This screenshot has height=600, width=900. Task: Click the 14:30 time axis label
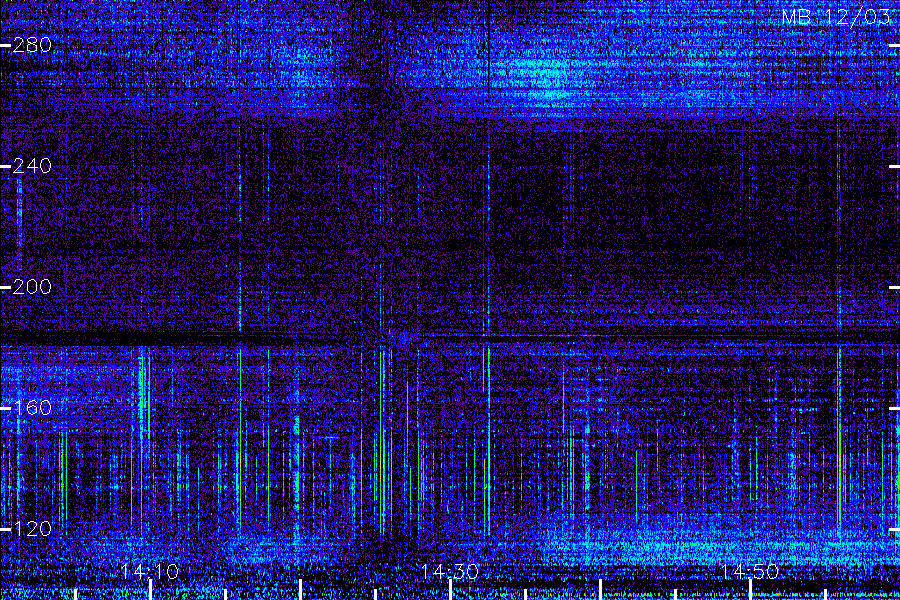(x=449, y=571)
